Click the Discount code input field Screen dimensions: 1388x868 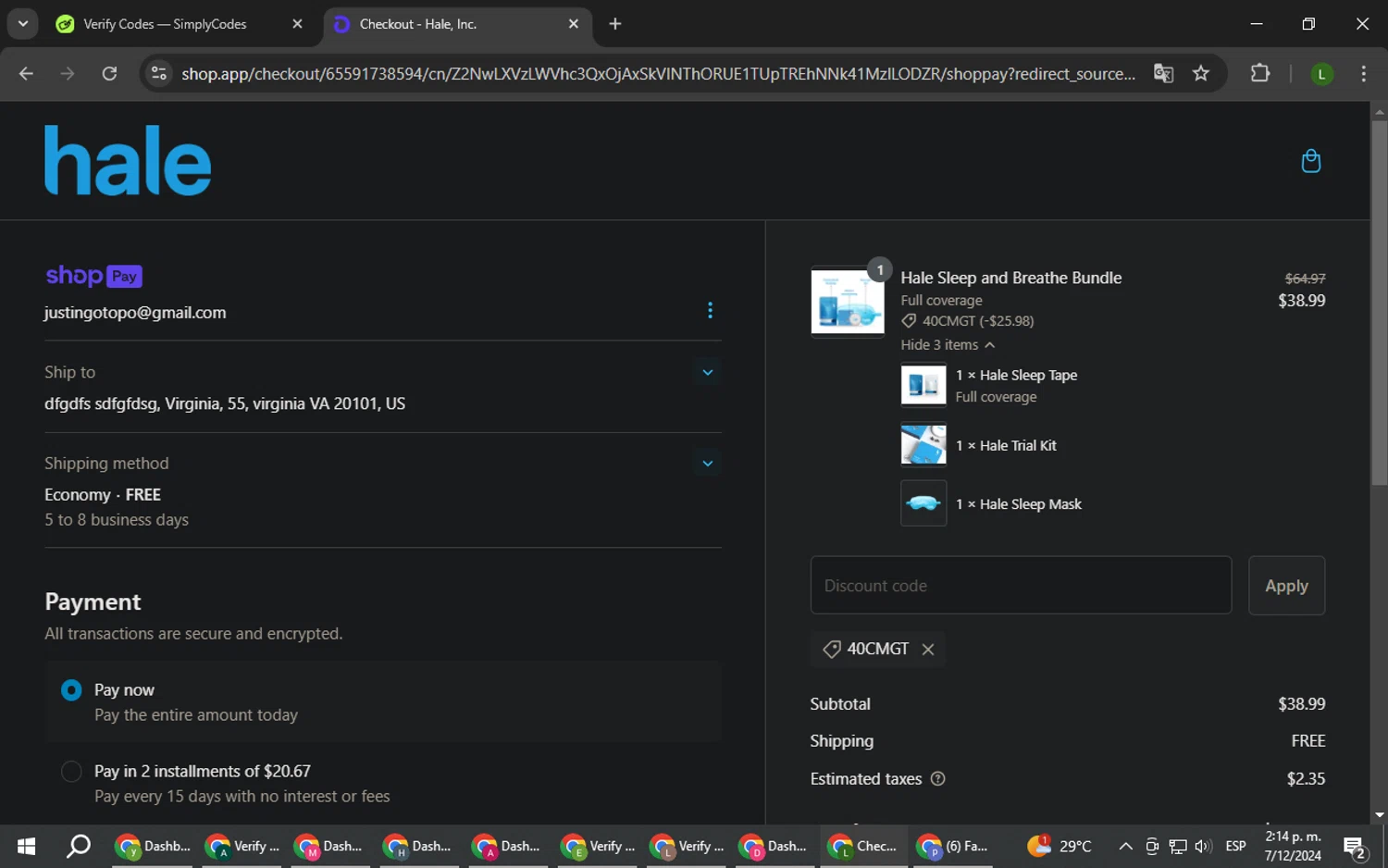(x=1021, y=585)
